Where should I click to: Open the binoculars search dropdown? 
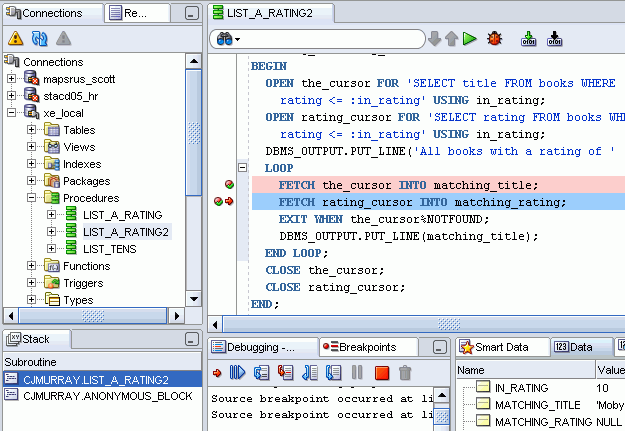click(x=227, y=39)
